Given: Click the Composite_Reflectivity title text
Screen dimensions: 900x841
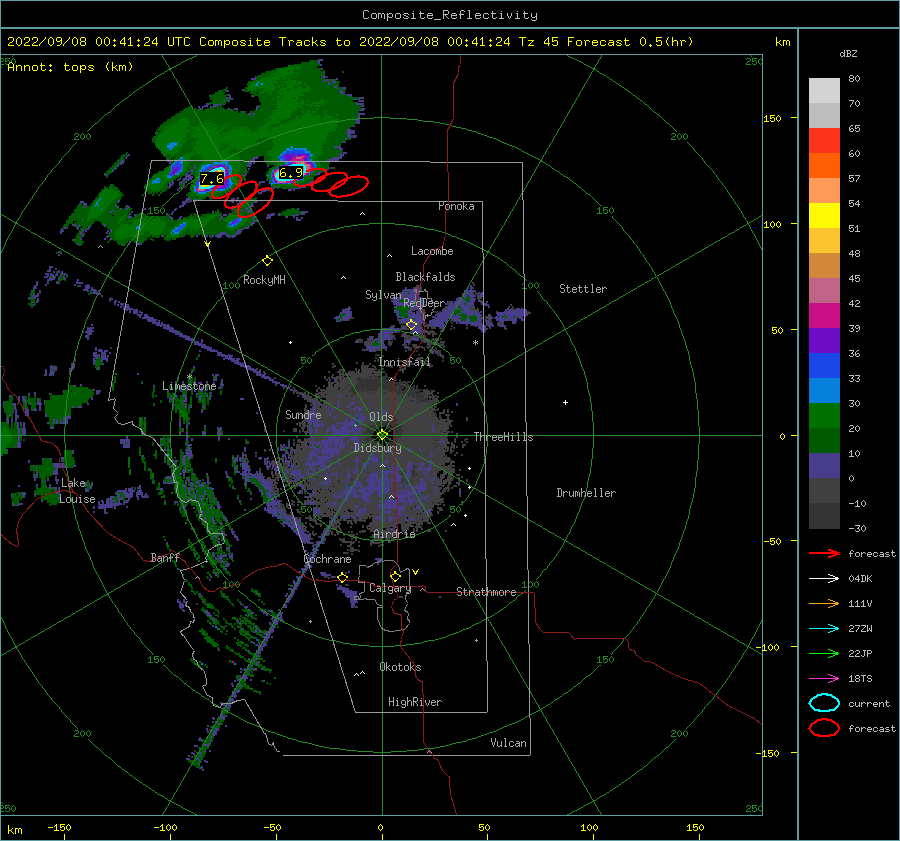Looking at the screenshot, I should coord(450,15).
